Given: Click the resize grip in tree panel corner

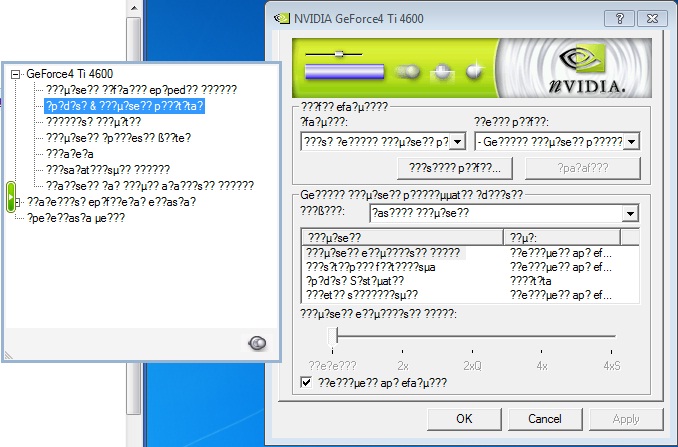Looking at the screenshot, I should tap(9, 355).
